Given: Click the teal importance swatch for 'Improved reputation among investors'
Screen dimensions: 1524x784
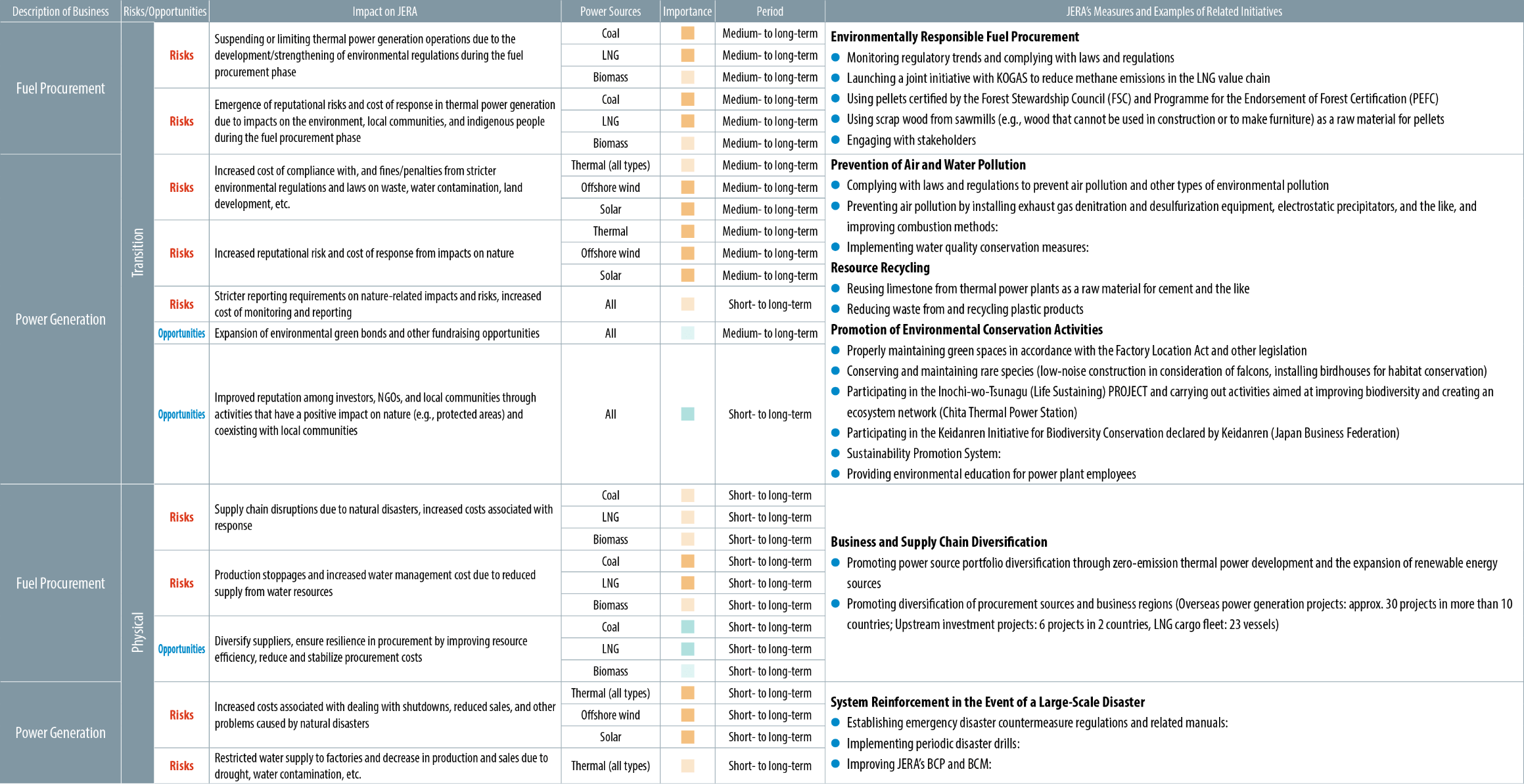Looking at the screenshot, I should tap(687, 414).
